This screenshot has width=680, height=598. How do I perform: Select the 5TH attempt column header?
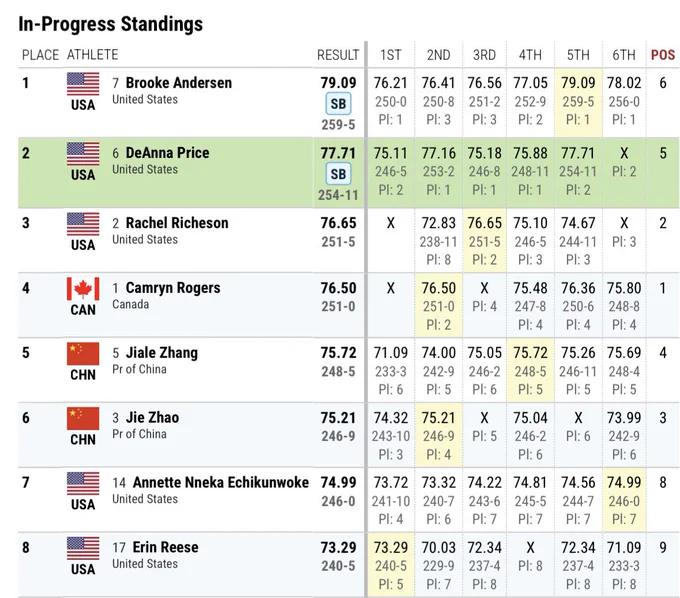point(578,55)
